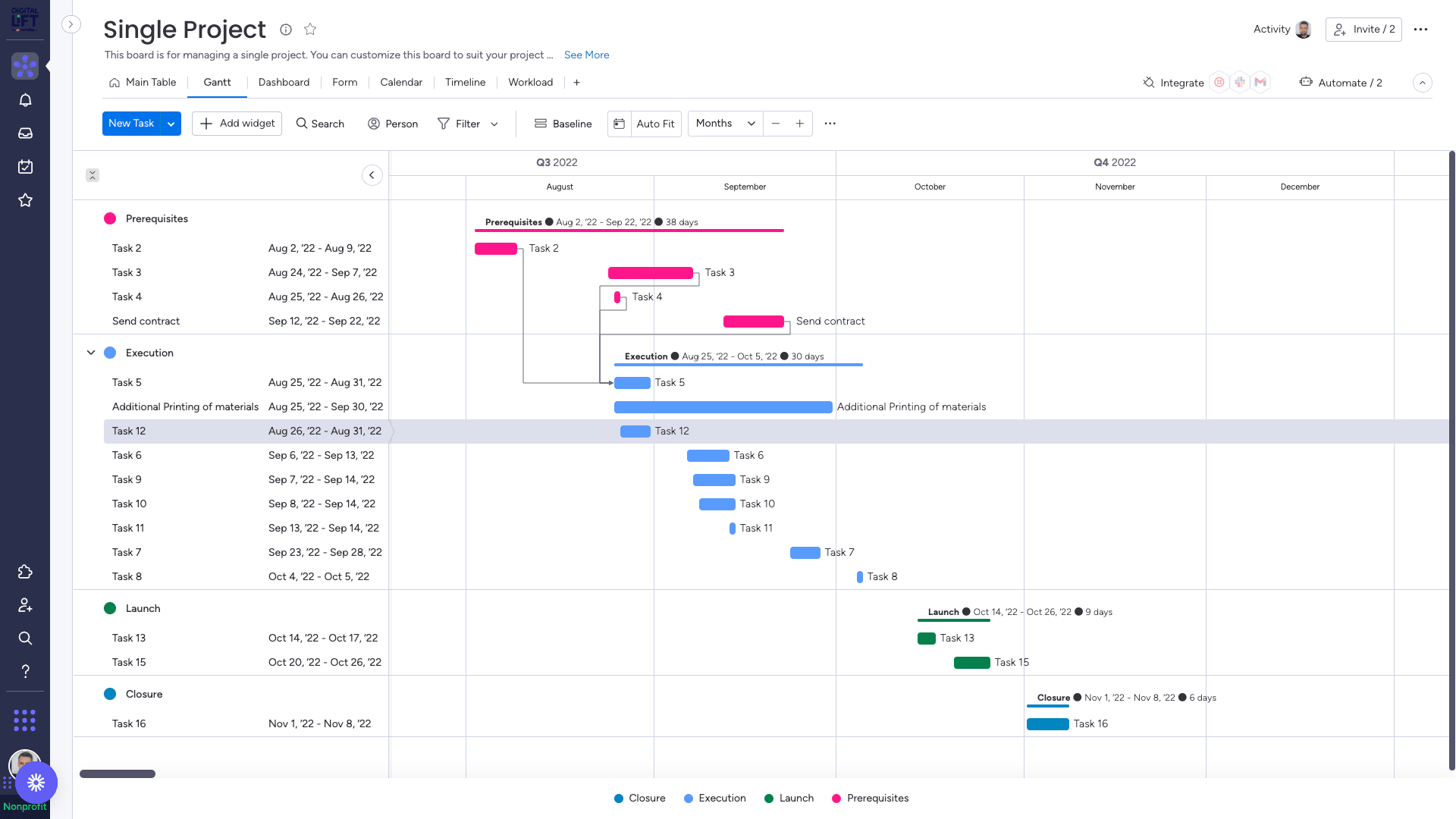
Task: Open My Work from the sidebar
Action: pyautogui.click(x=25, y=166)
